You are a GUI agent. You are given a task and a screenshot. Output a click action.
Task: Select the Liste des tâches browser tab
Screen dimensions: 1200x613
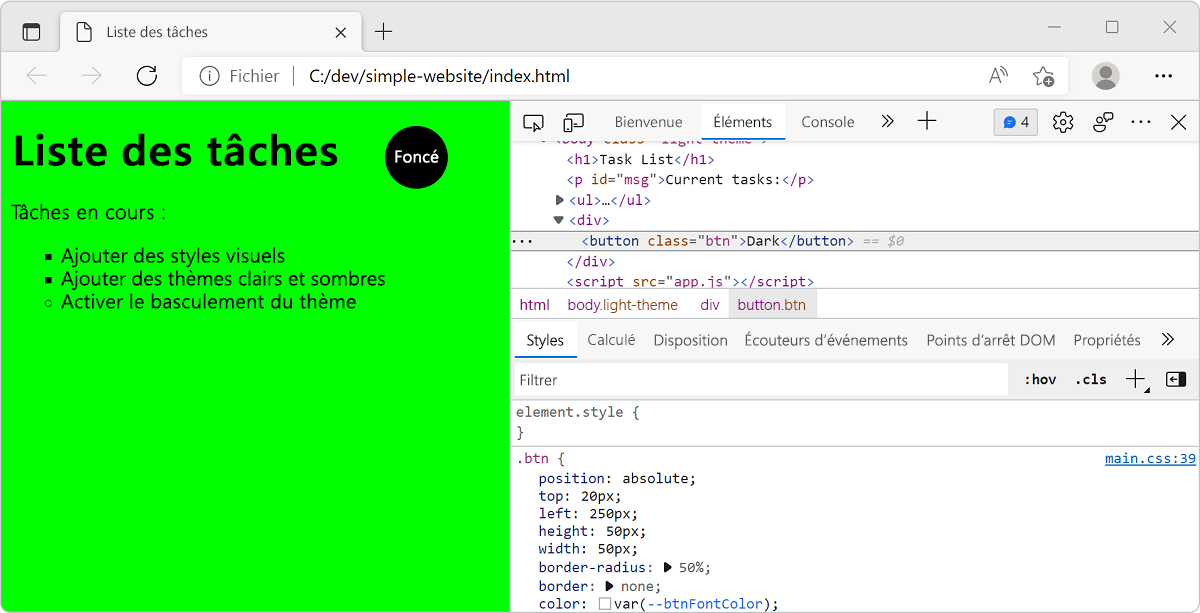[208, 32]
